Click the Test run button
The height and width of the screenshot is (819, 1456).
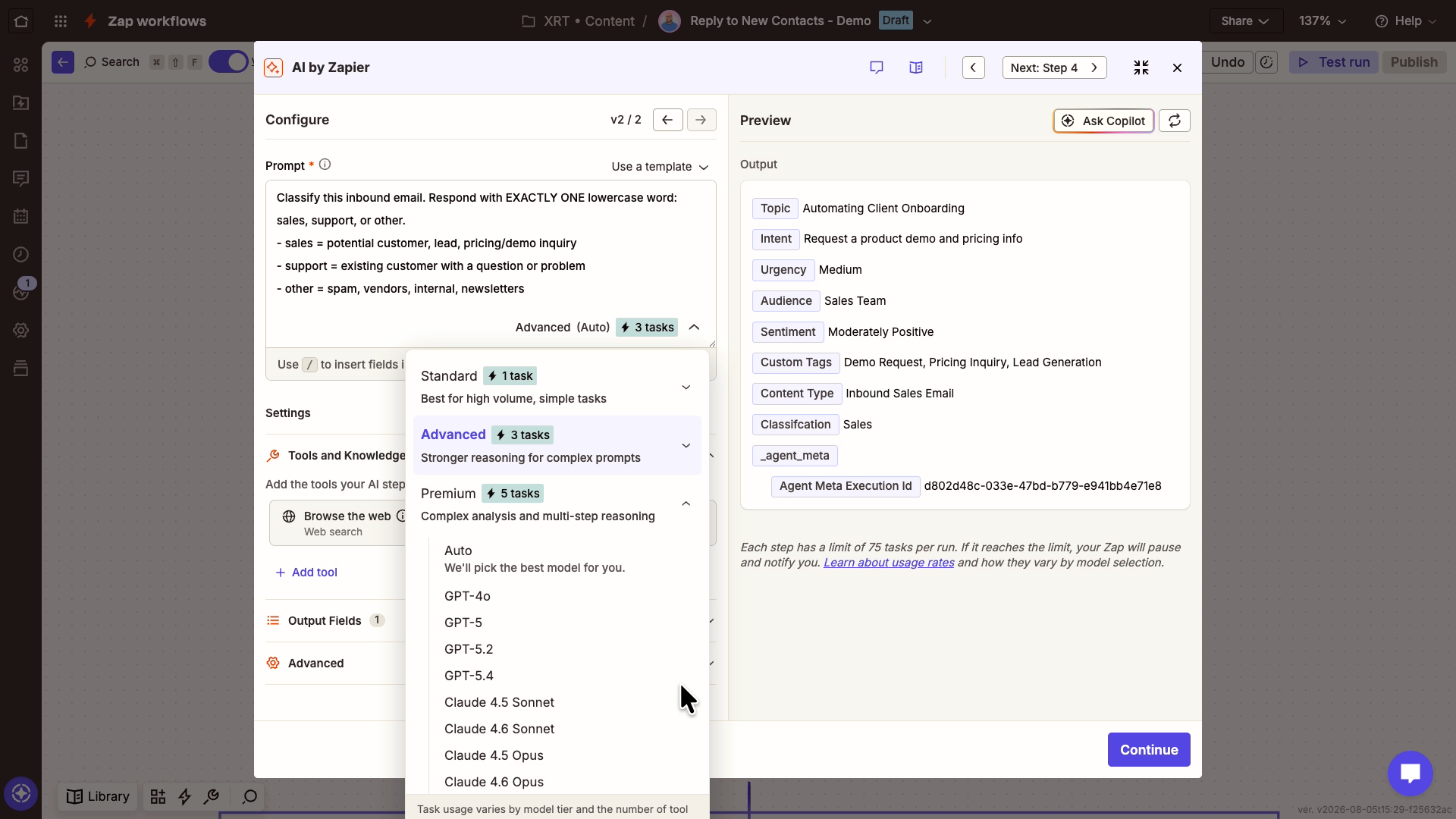(x=1334, y=62)
